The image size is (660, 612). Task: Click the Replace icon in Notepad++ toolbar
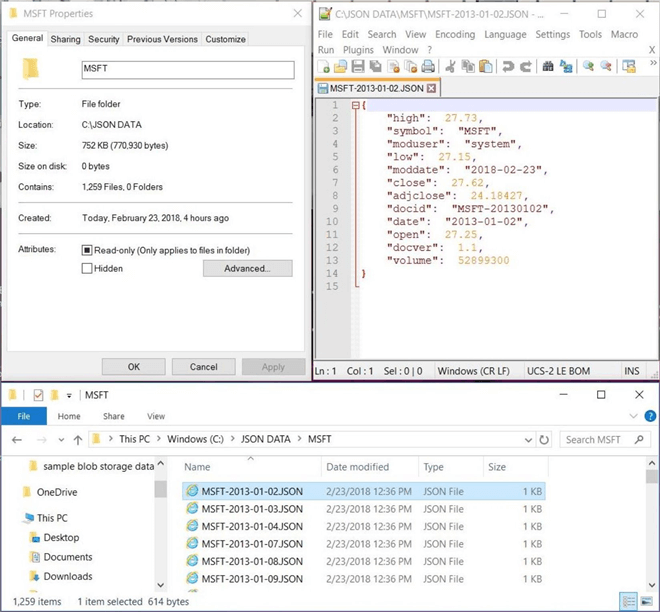(x=566, y=67)
